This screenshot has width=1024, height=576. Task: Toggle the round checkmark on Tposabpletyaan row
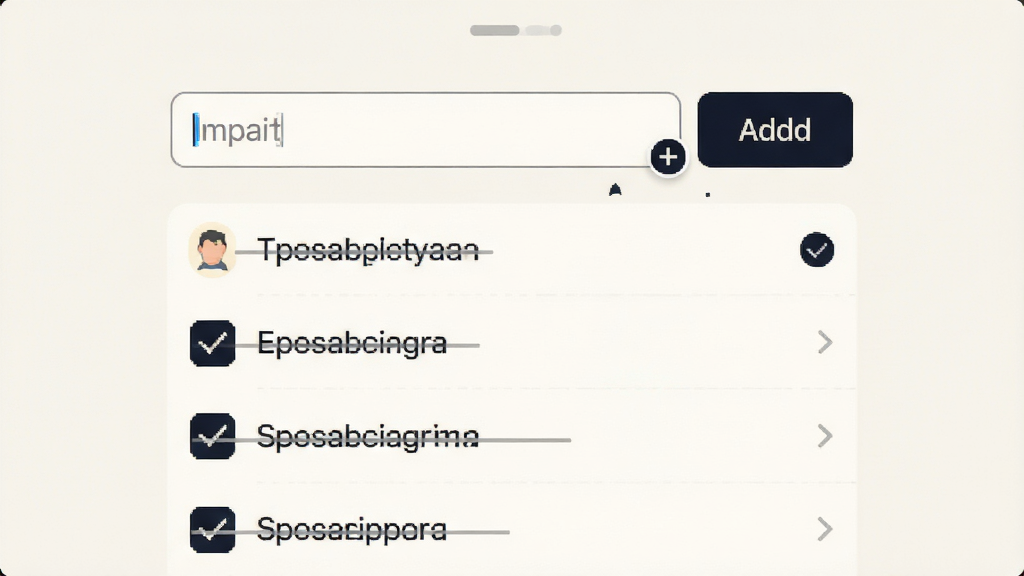tap(816, 249)
